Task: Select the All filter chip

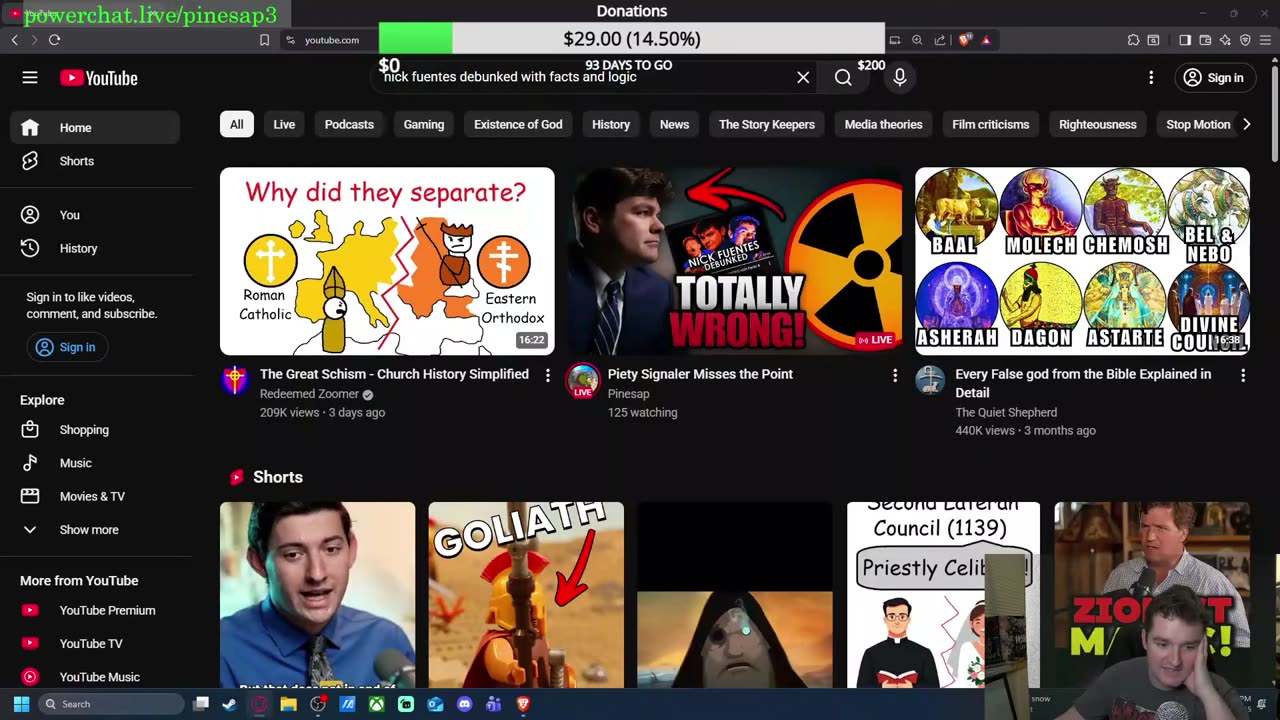Action: (x=236, y=124)
